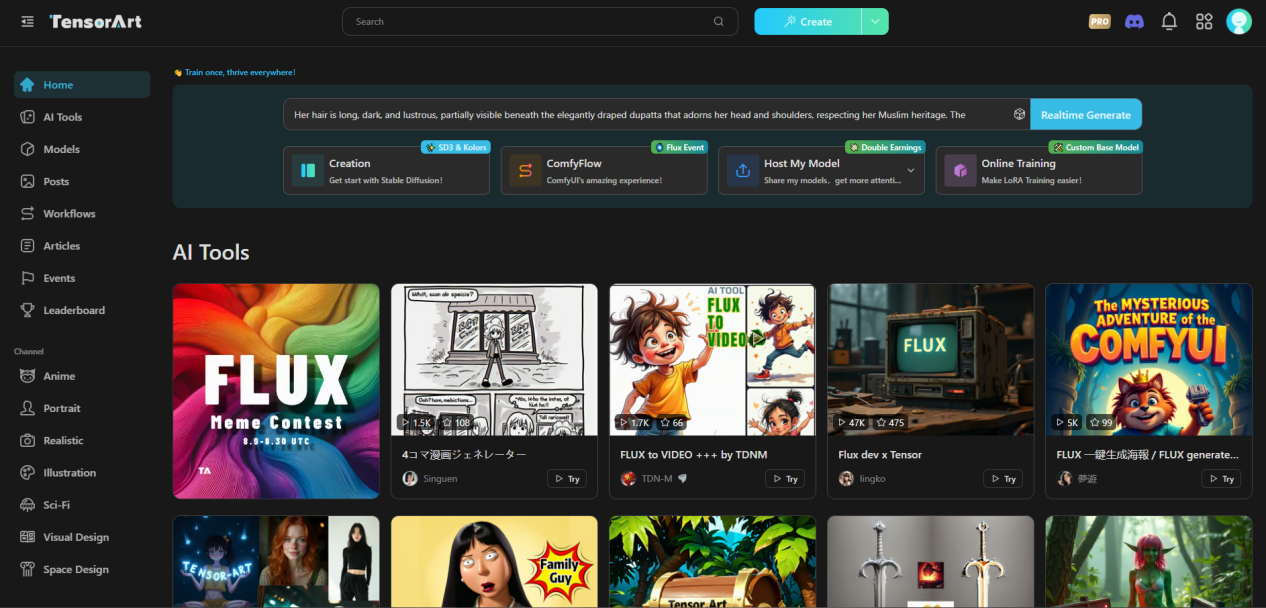Open the FLUX Meme Contest thumbnail
Image resolution: width=1266 pixels, height=608 pixels.
(x=276, y=390)
